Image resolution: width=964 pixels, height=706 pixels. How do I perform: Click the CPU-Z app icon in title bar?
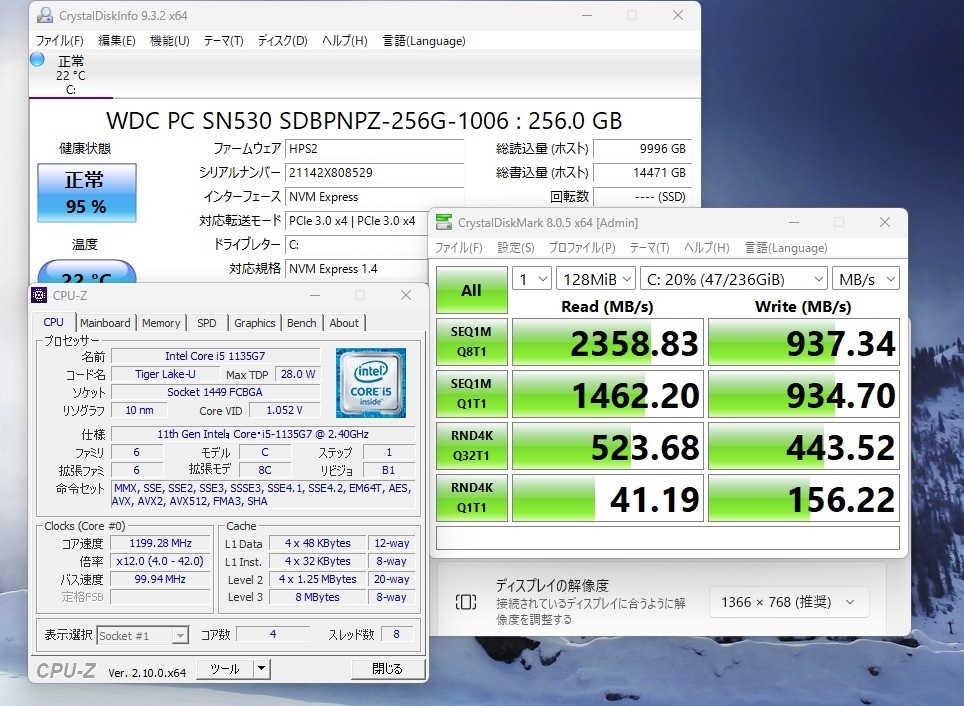coord(39,295)
